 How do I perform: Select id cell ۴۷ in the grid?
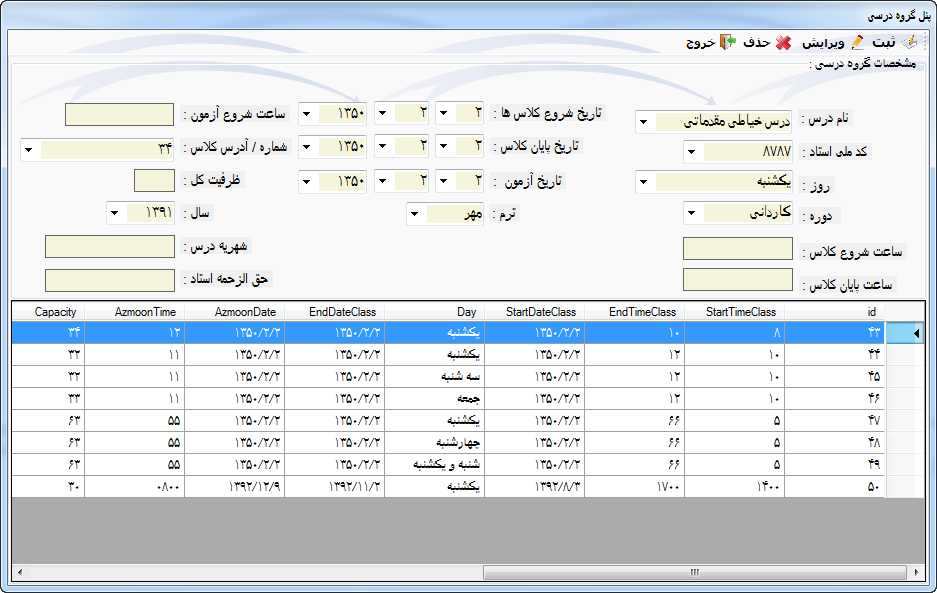(x=834, y=421)
